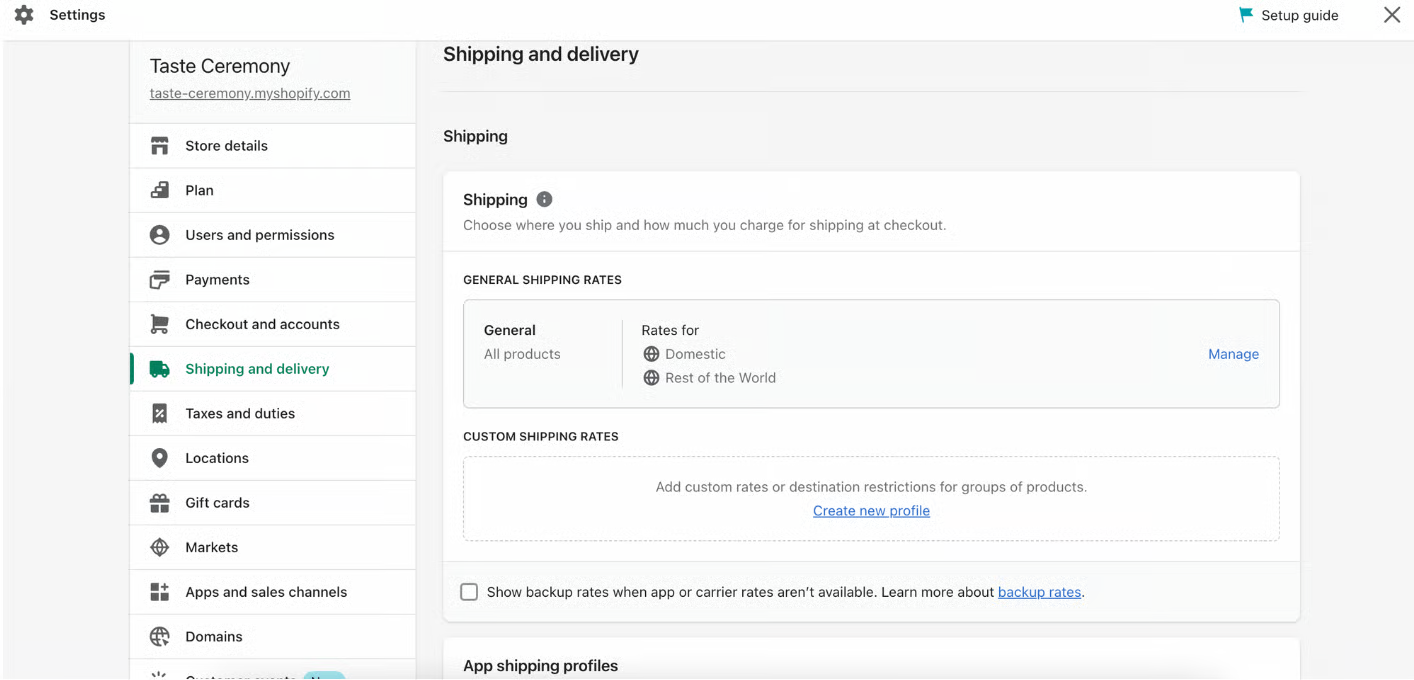This screenshot has width=1414, height=680.
Task: Open the backup rates help link
Action: (1039, 592)
